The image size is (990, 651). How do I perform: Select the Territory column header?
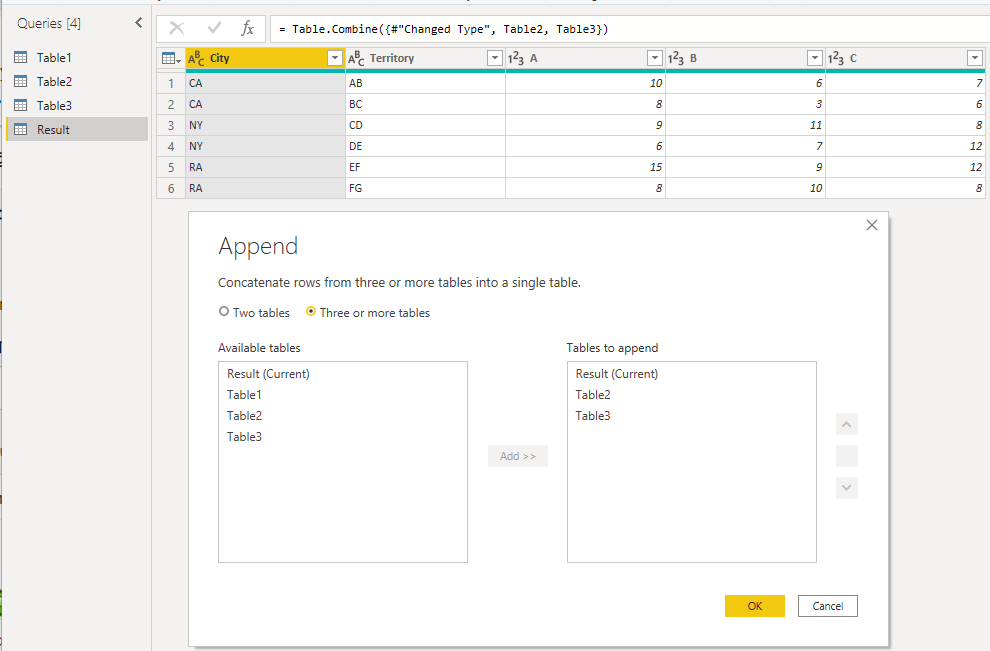pyautogui.click(x=426, y=58)
